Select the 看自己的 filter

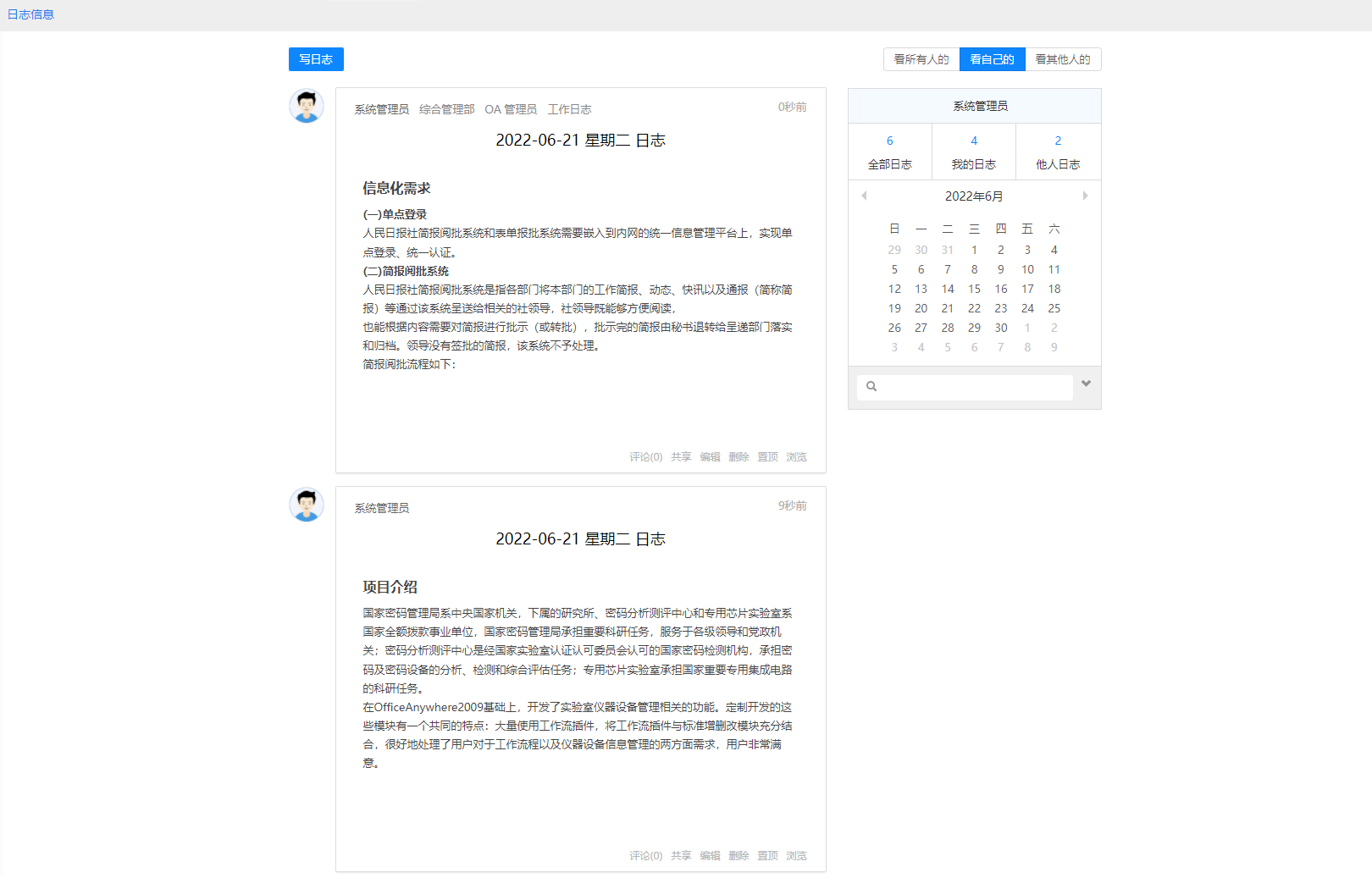pyautogui.click(x=992, y=59)
